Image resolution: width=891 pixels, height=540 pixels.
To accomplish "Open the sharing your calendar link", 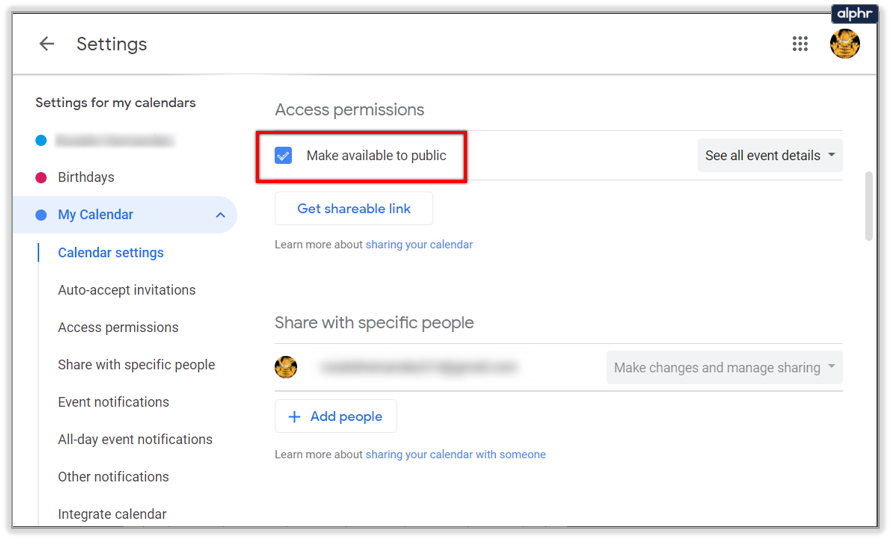I will tap(419, 245).
